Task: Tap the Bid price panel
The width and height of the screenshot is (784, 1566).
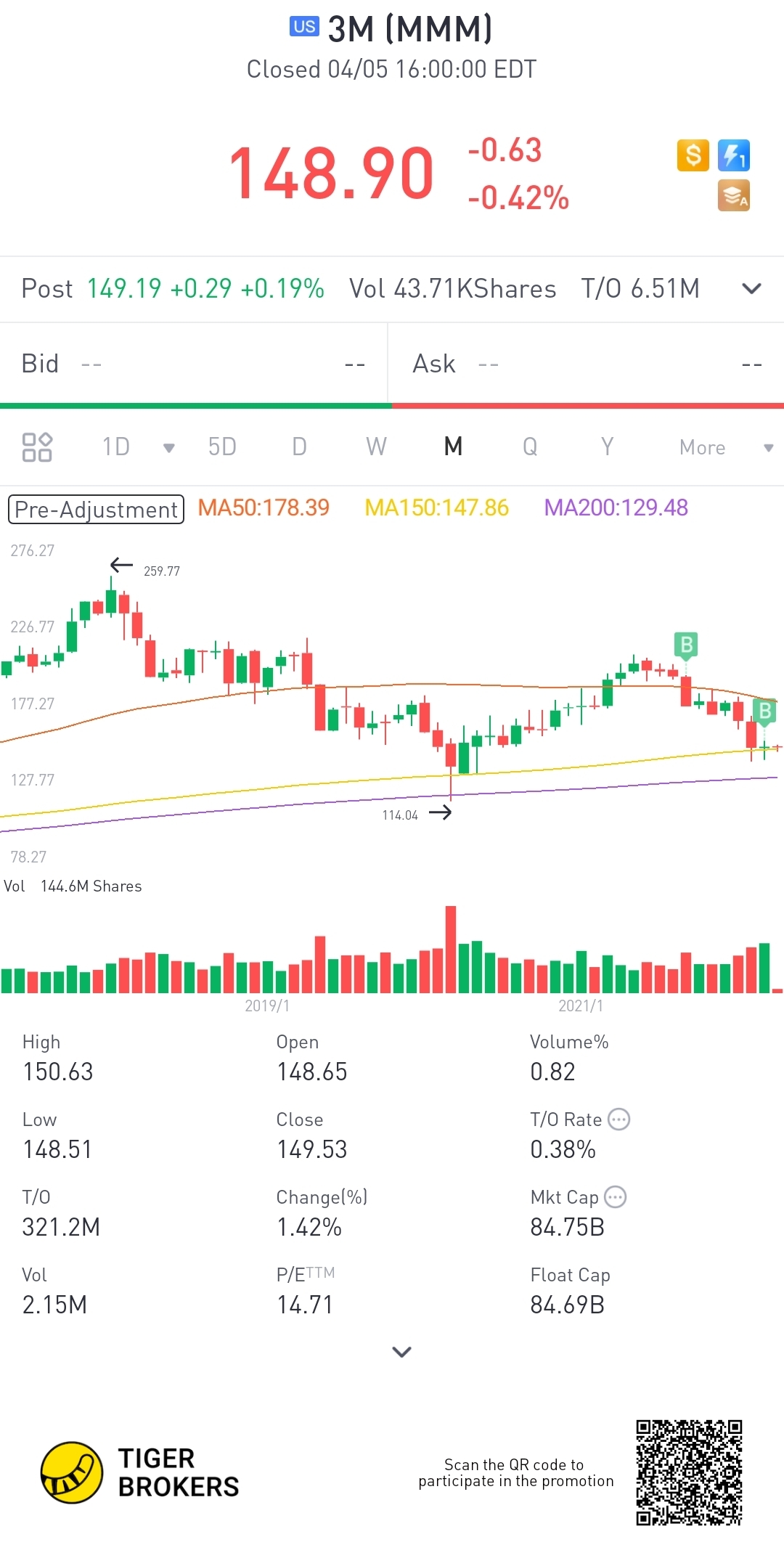Action: [x=194, y=364]
